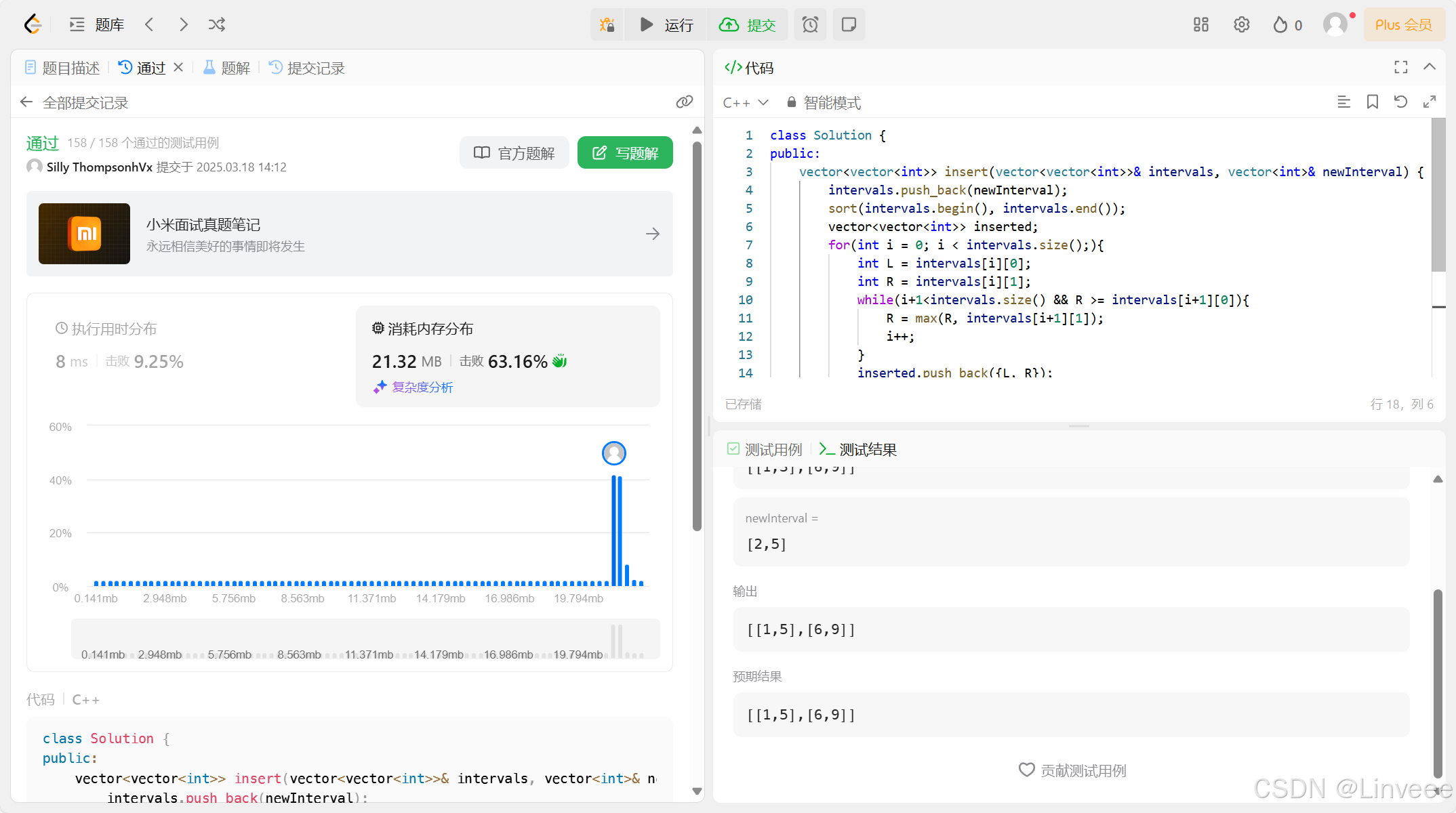Click line number 7 in the gutter

coord(749,245)
